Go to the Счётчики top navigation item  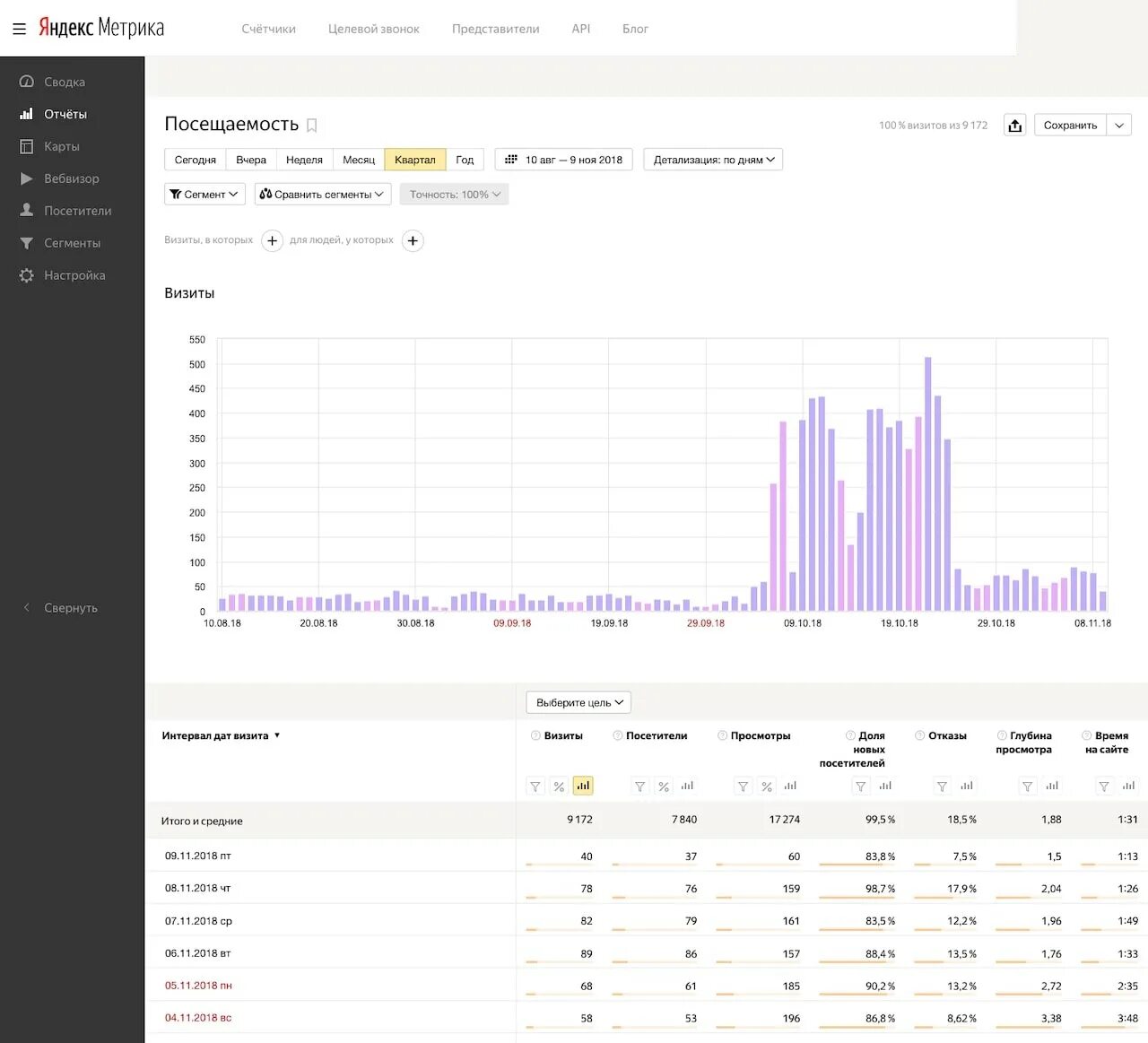click(x=268, y=29)
